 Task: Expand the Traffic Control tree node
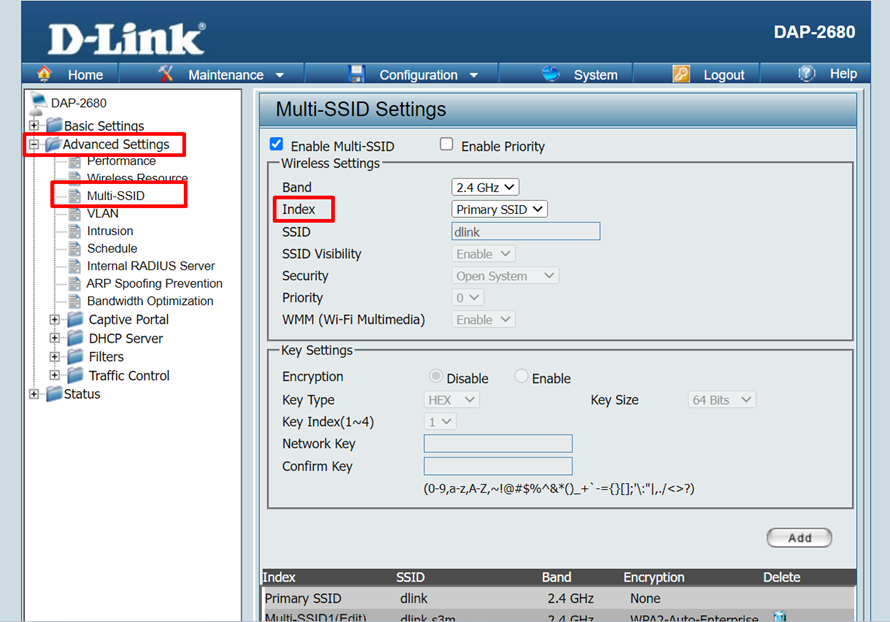(x=54, y=375)
